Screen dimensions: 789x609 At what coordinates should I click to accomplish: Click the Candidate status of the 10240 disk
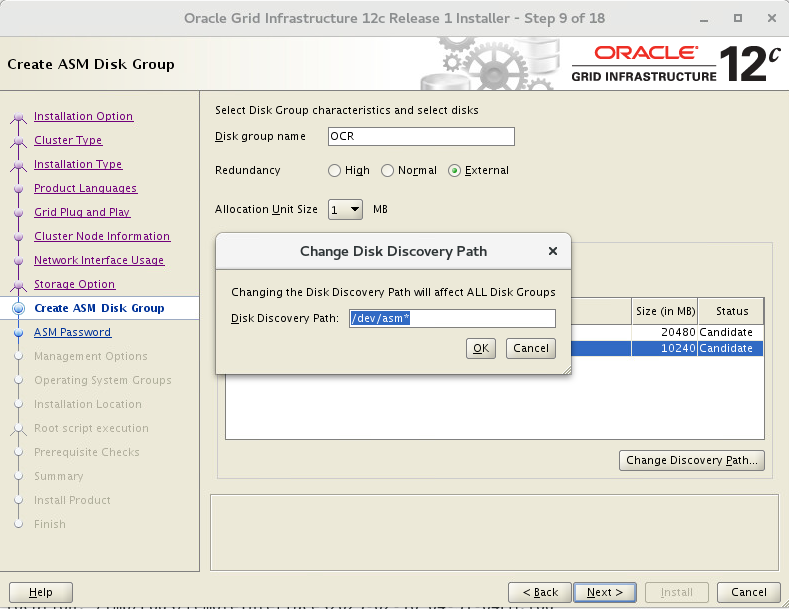click(x=726, y=348)
